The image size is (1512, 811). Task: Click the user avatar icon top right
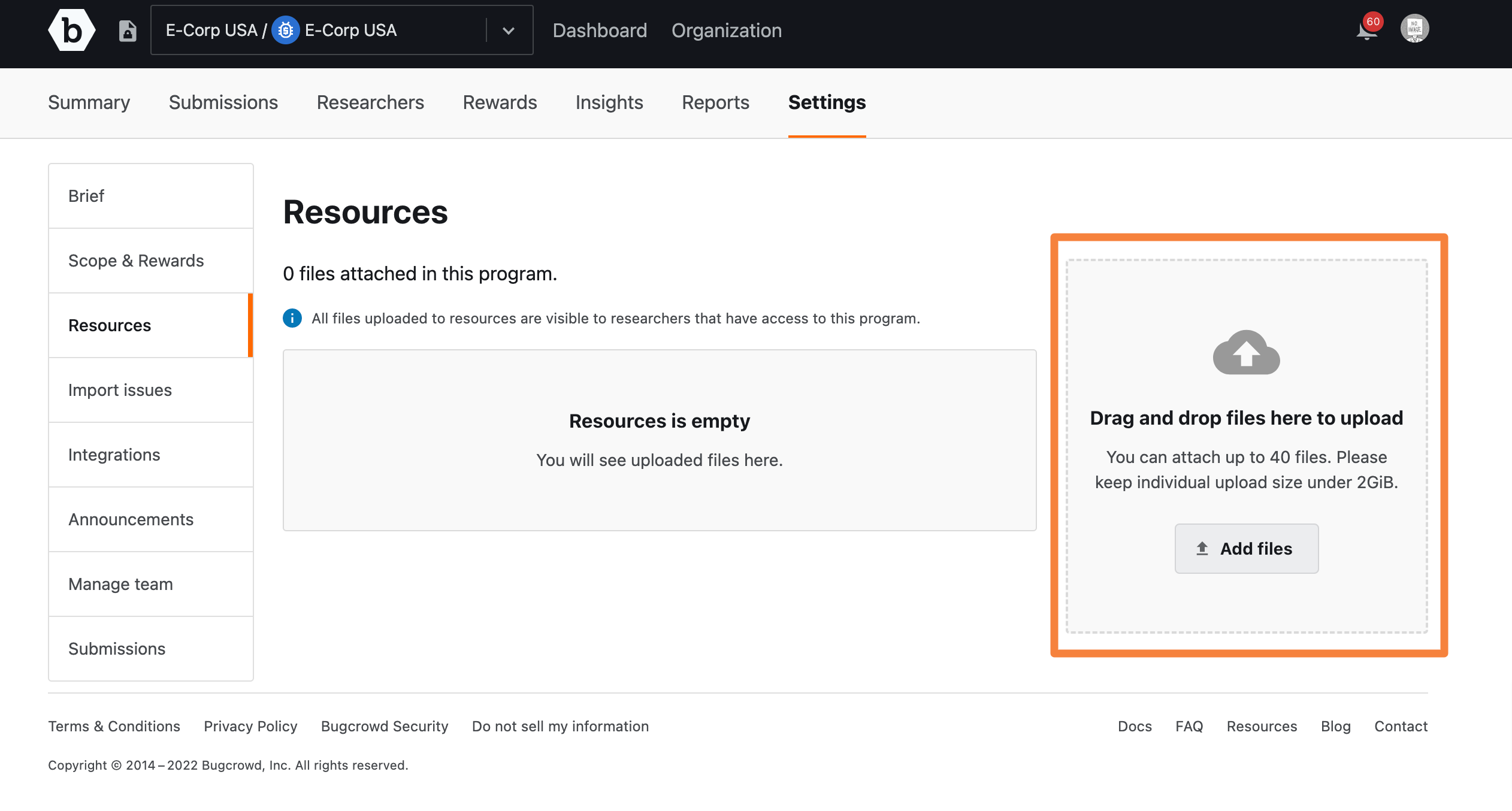1414,28
